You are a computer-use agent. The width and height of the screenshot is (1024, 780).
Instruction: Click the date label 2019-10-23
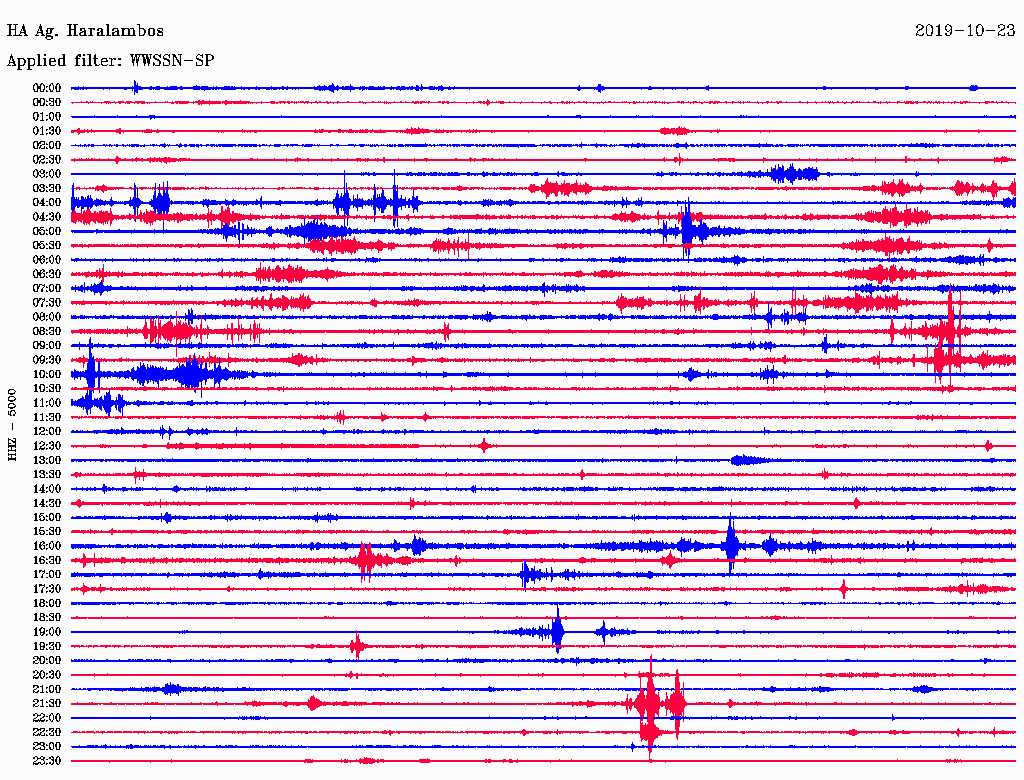click(965, 30)
